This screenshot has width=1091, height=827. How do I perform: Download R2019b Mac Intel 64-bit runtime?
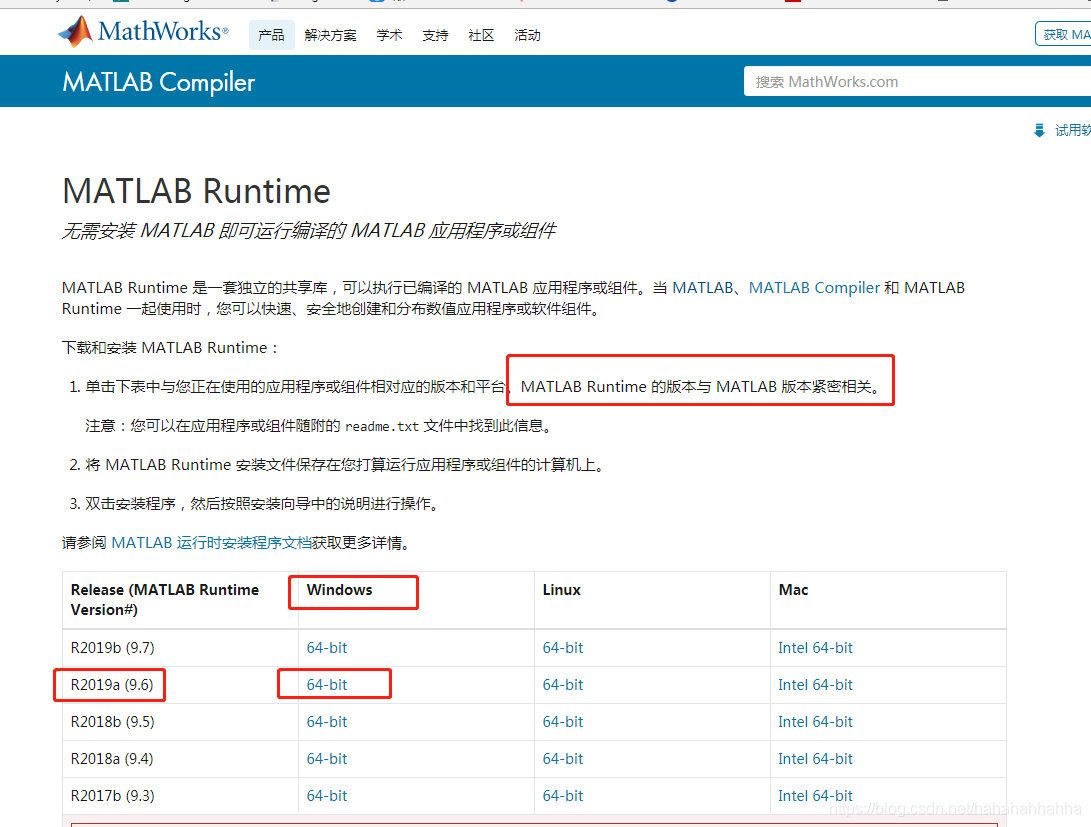pos(815,647)
